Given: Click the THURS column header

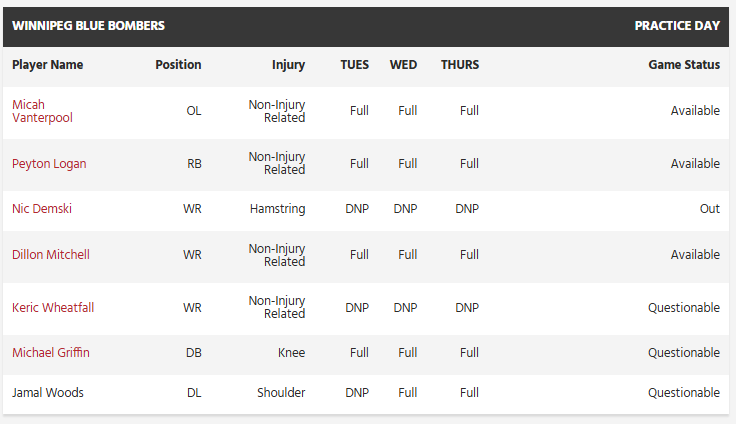Looking at the screenshot, I should 460,65.
